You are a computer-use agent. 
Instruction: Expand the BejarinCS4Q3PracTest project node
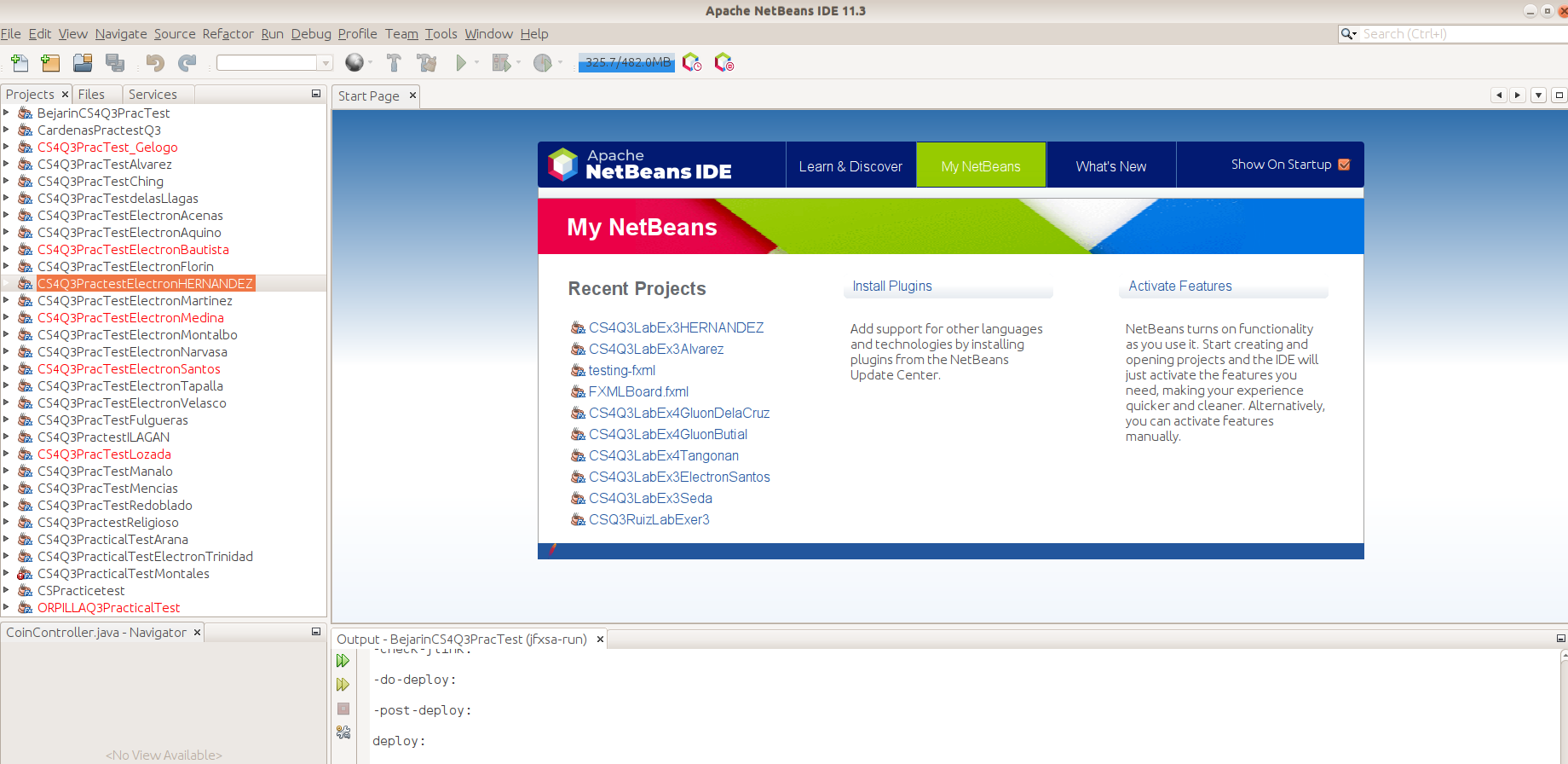6,113
